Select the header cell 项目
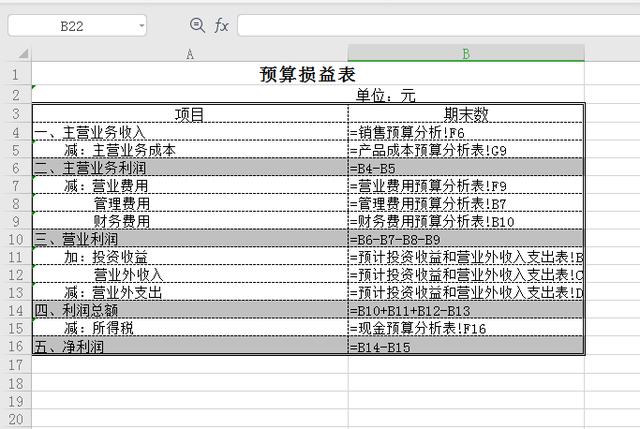 [190, 114]
